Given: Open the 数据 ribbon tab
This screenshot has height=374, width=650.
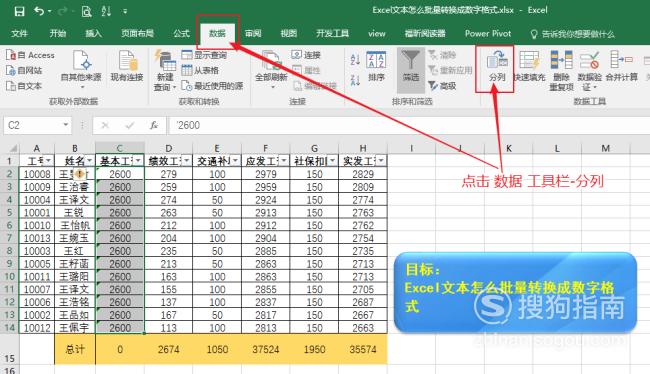Looking at the screenshot, I should click(x=217, y=34).
